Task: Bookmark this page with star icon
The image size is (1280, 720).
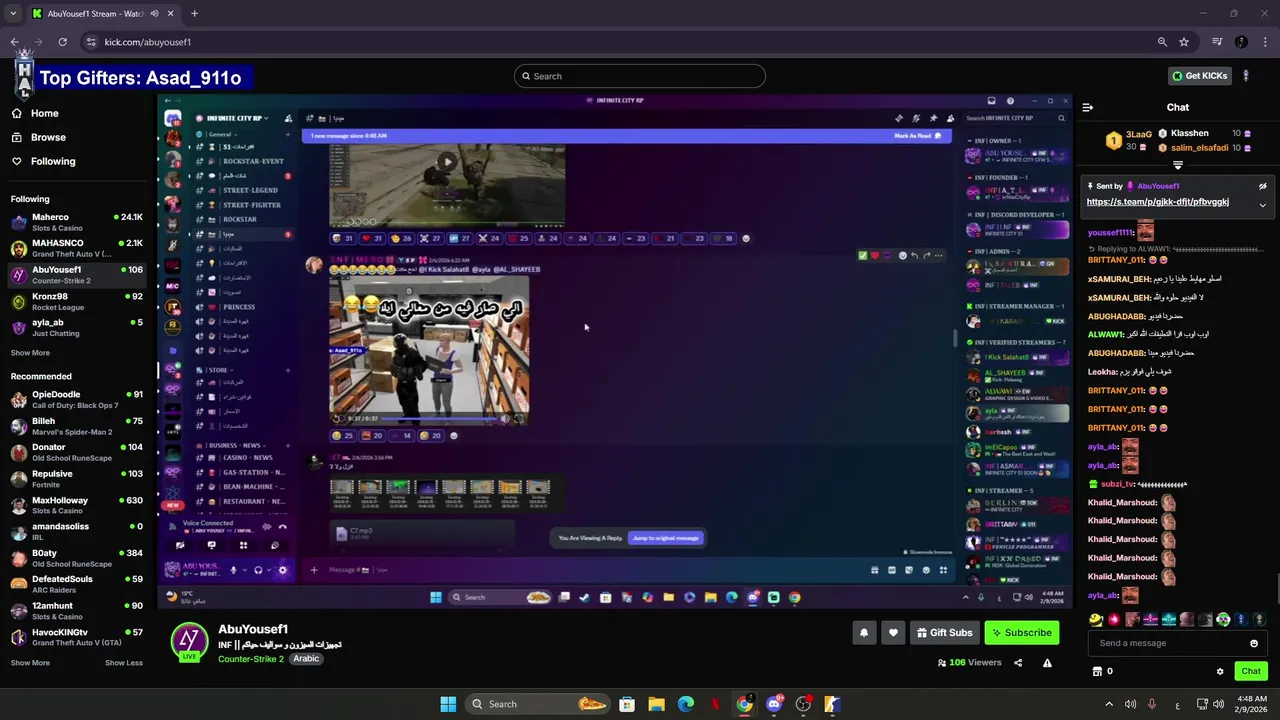Action: [1184, 42]
